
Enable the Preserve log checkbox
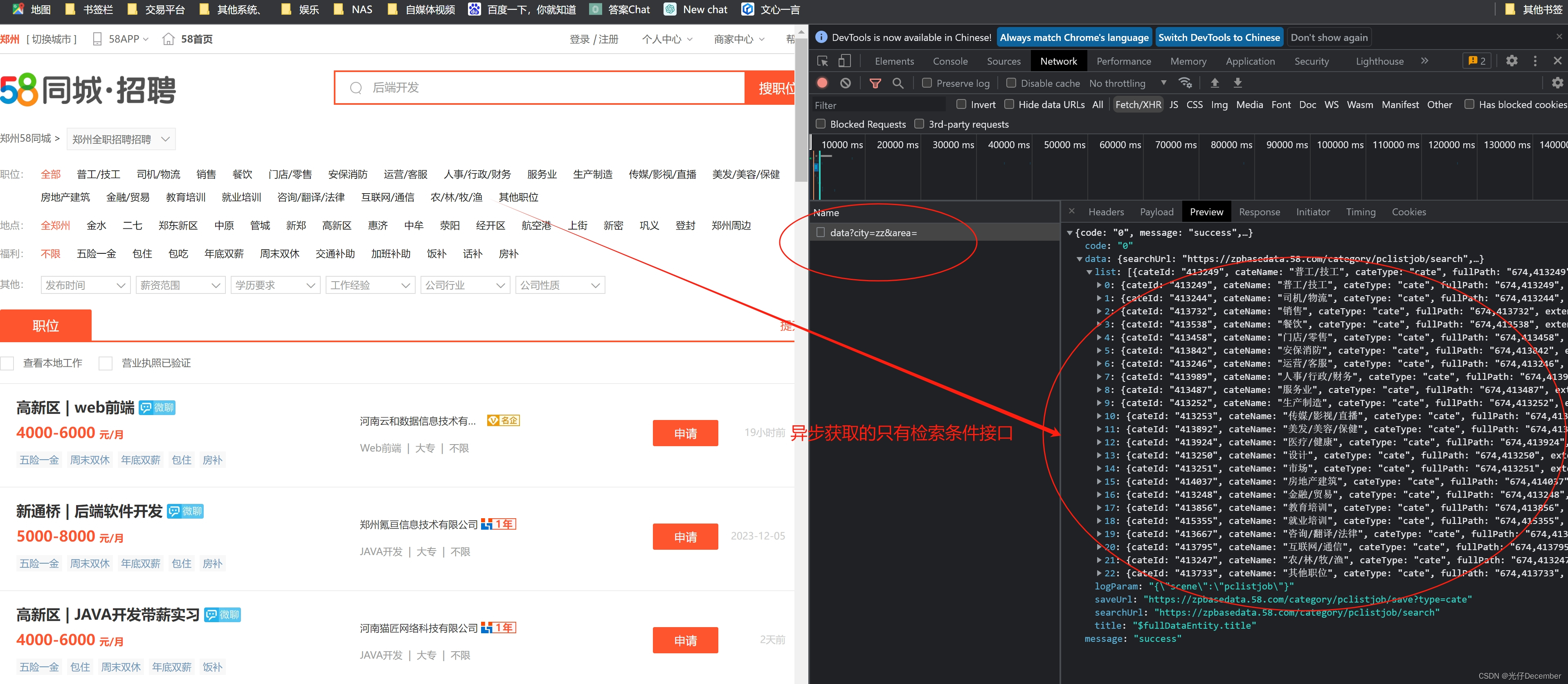(x=927, y=83)
